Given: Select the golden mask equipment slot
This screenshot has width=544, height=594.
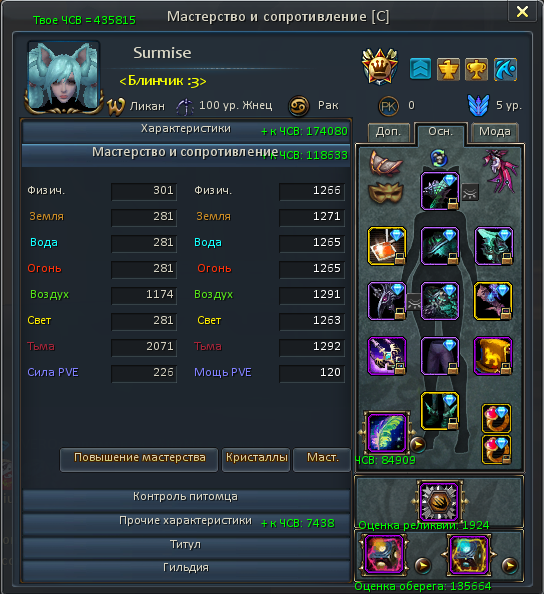Looking at the screenshot, I should coord(385,192).
